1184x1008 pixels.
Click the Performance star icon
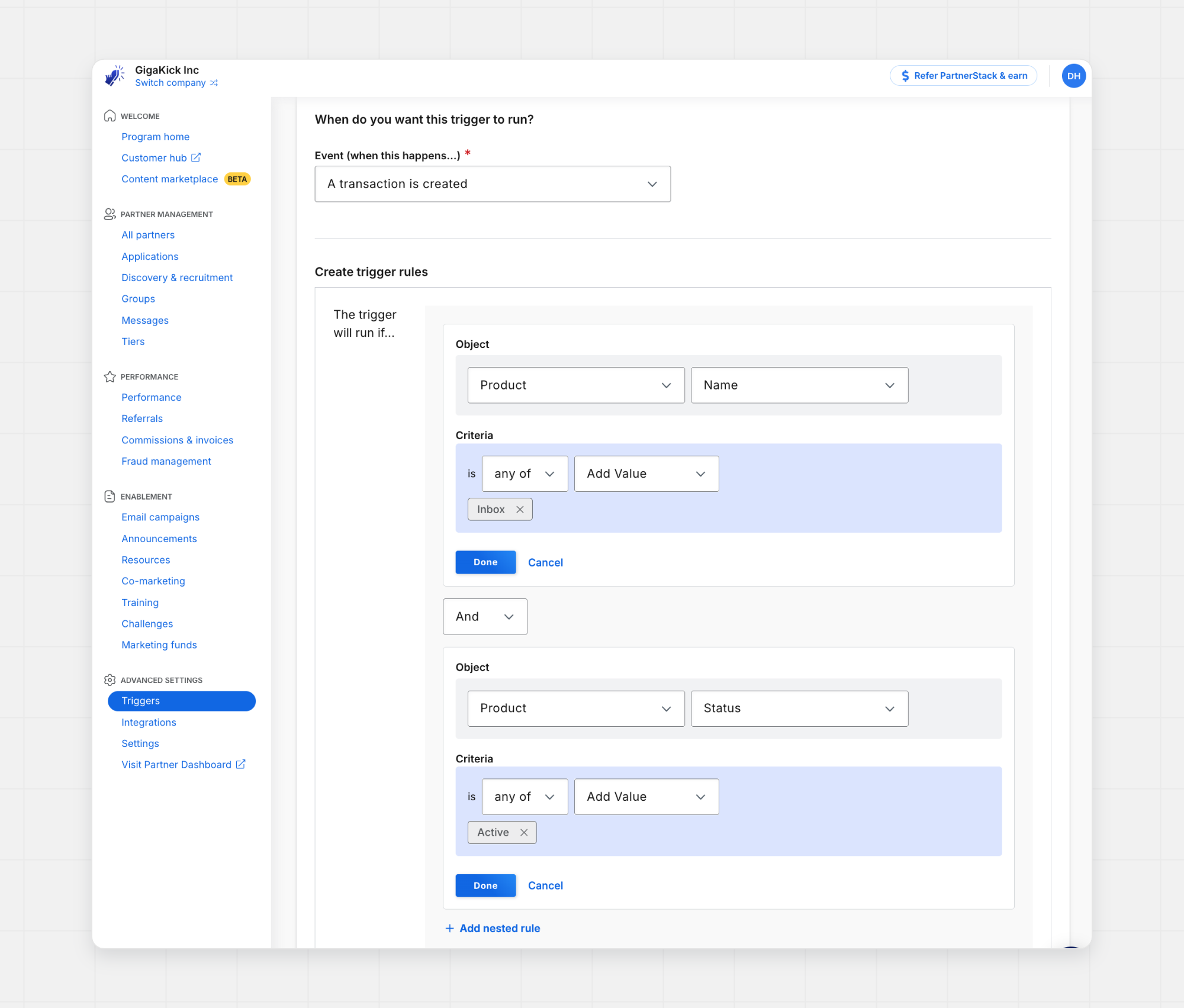tap(110, 376)
